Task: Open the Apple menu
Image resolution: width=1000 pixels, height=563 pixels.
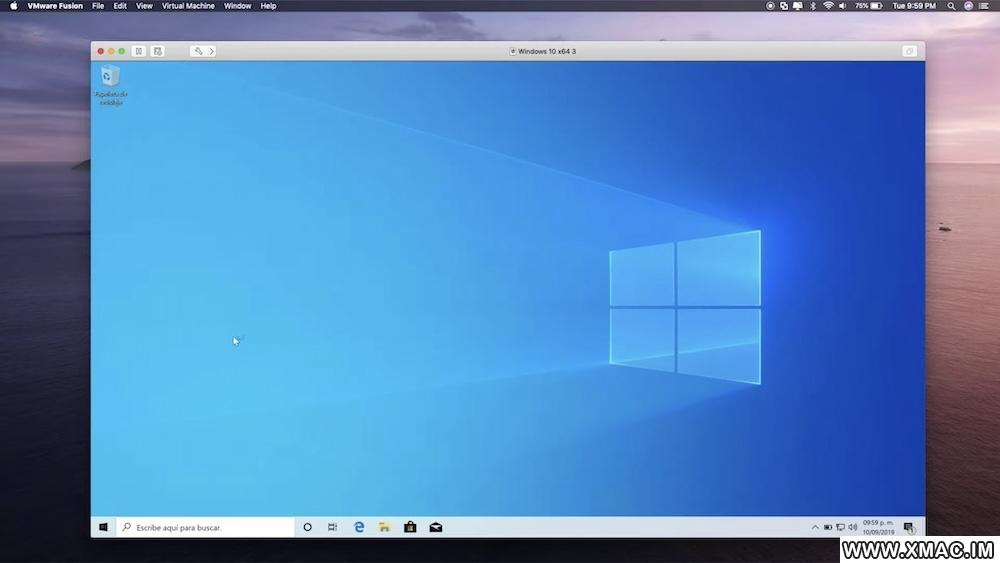Action: click(13, 6)
